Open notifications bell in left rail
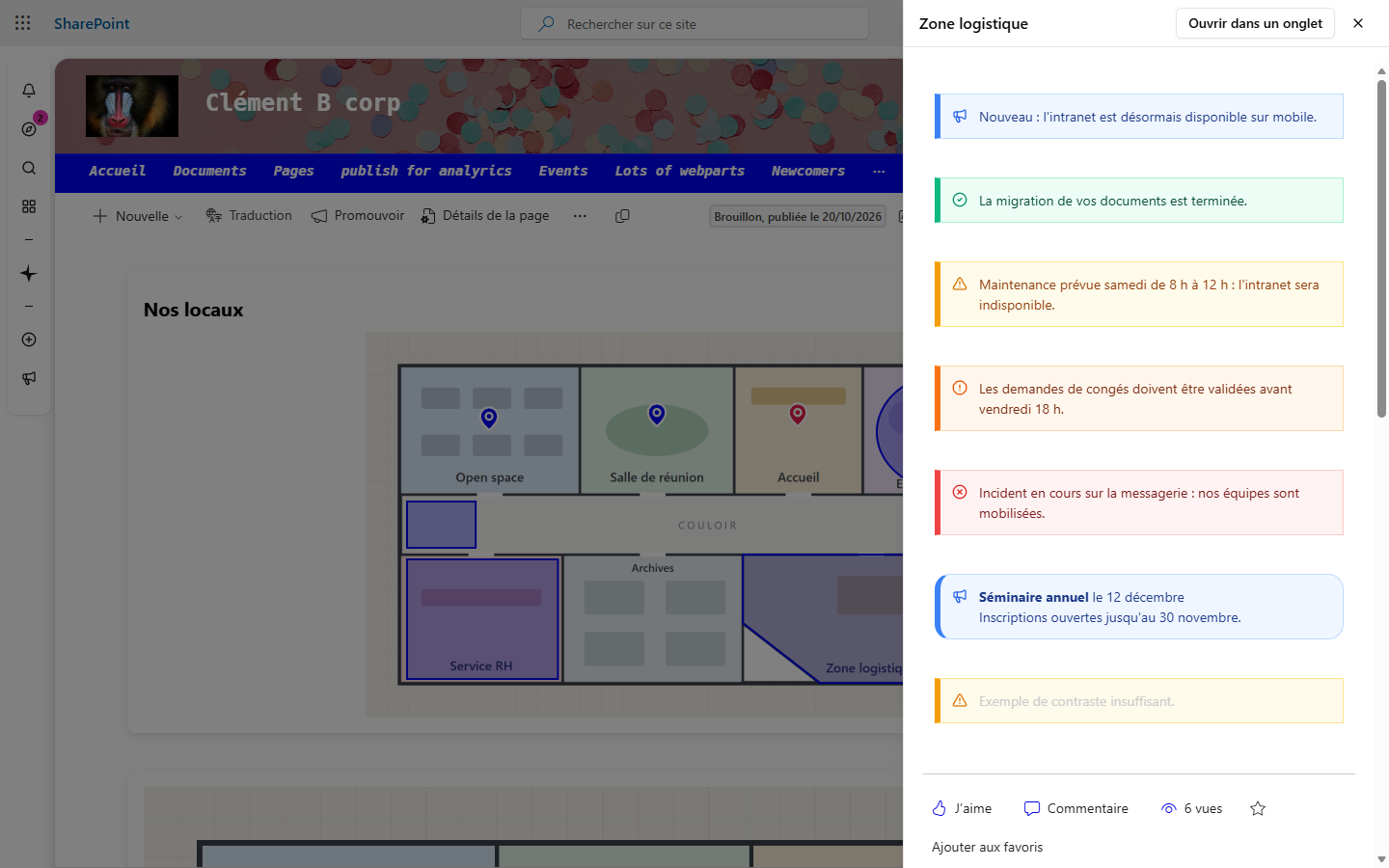Image resolution: width=1389 pixels, height=868 pixels. point(29,91)
